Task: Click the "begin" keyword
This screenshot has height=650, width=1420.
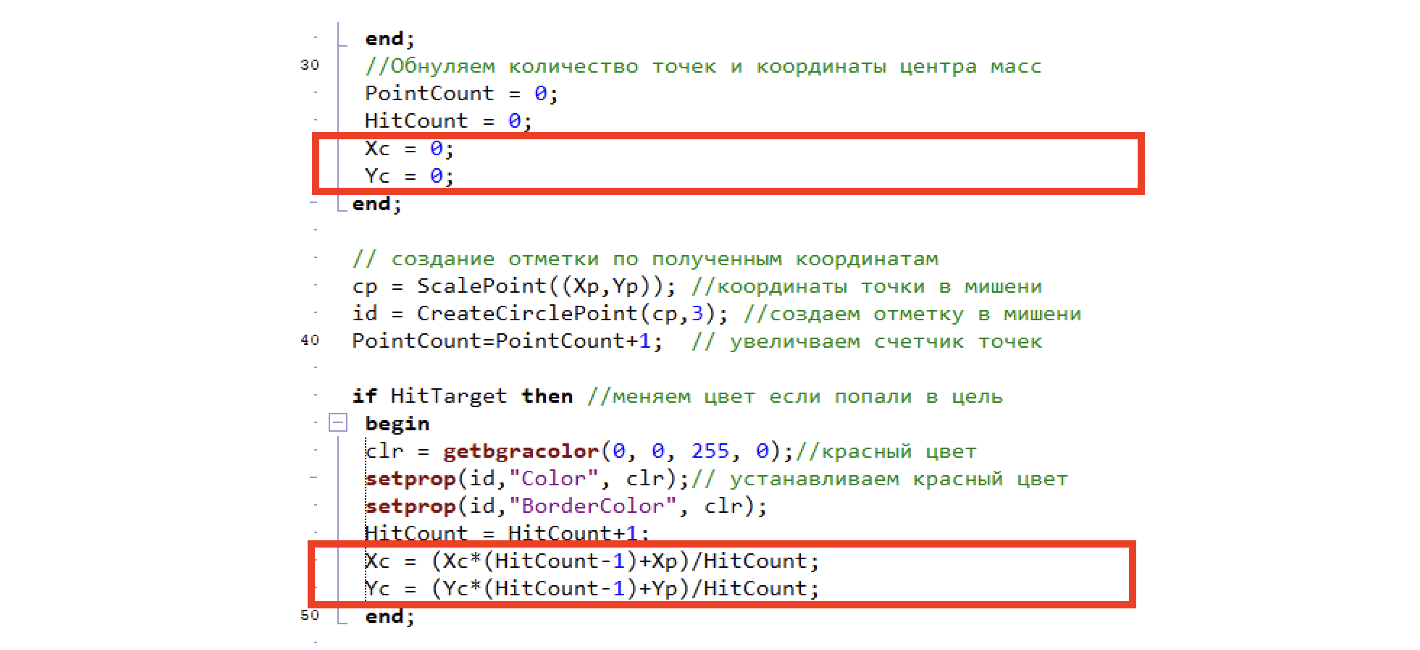Action: click(397, 424)
